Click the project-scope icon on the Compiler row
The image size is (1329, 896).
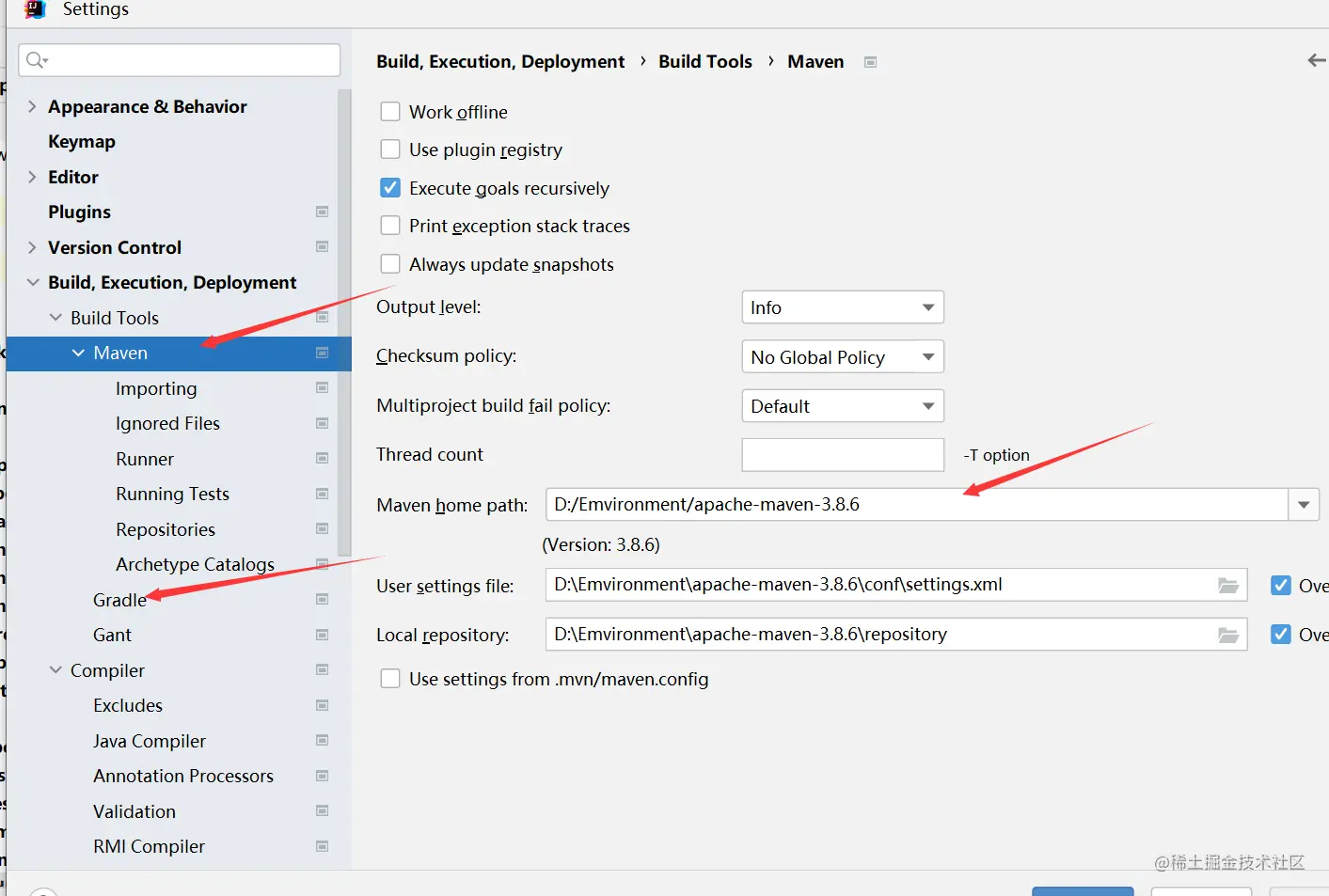(323, 670)
